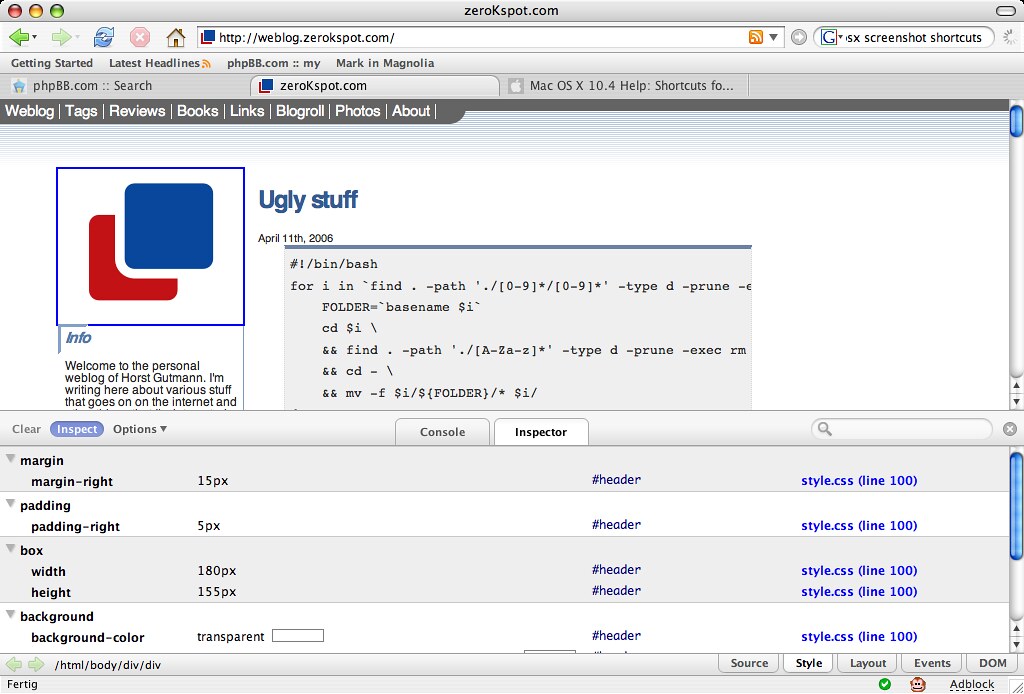The image size is (1024, 694).
Task: Click Clear in the Firebug toolbar
Action: [25, 428]
